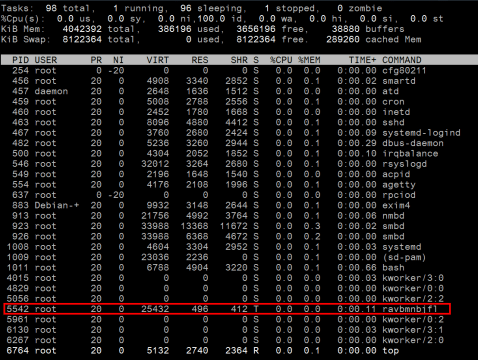Select the SHR value 11672
478x360 pixels.
point(233,226)
